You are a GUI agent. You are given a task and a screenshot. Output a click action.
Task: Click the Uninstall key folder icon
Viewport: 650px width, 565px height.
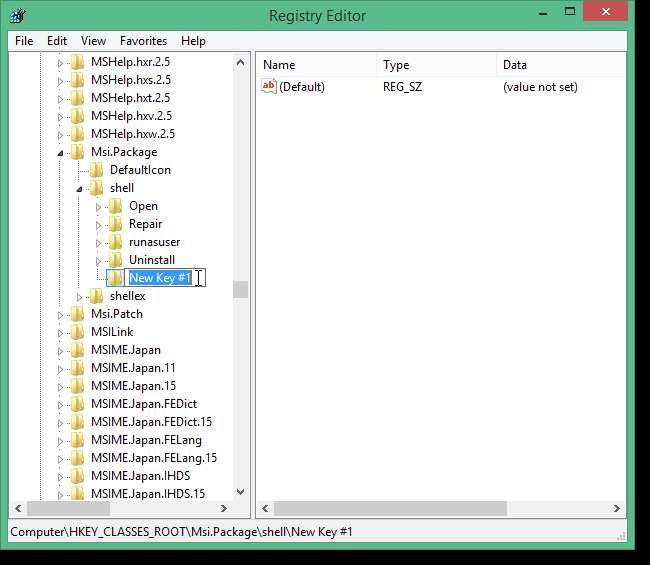[116, 260]
